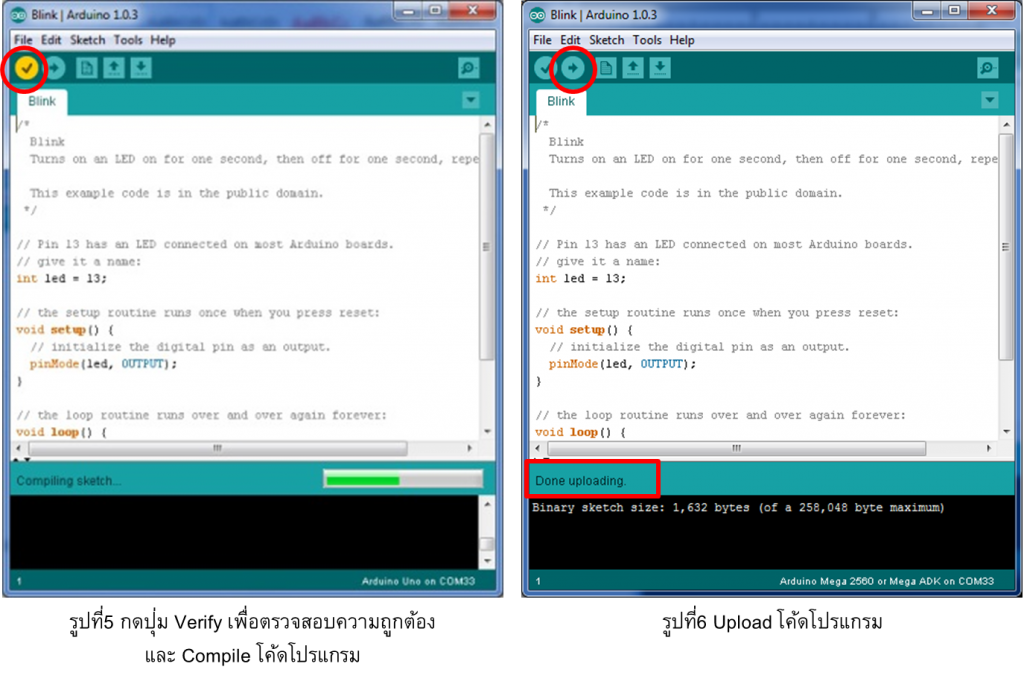Expand tab options arrow in the Arduino Uno window
Image resolution: width=1024 pixels, height=690 pixels.
[471, 100]
